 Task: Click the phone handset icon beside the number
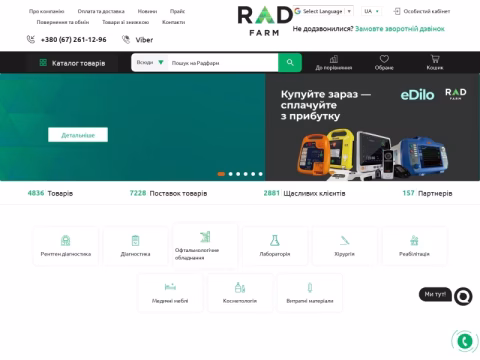point(31,40)
